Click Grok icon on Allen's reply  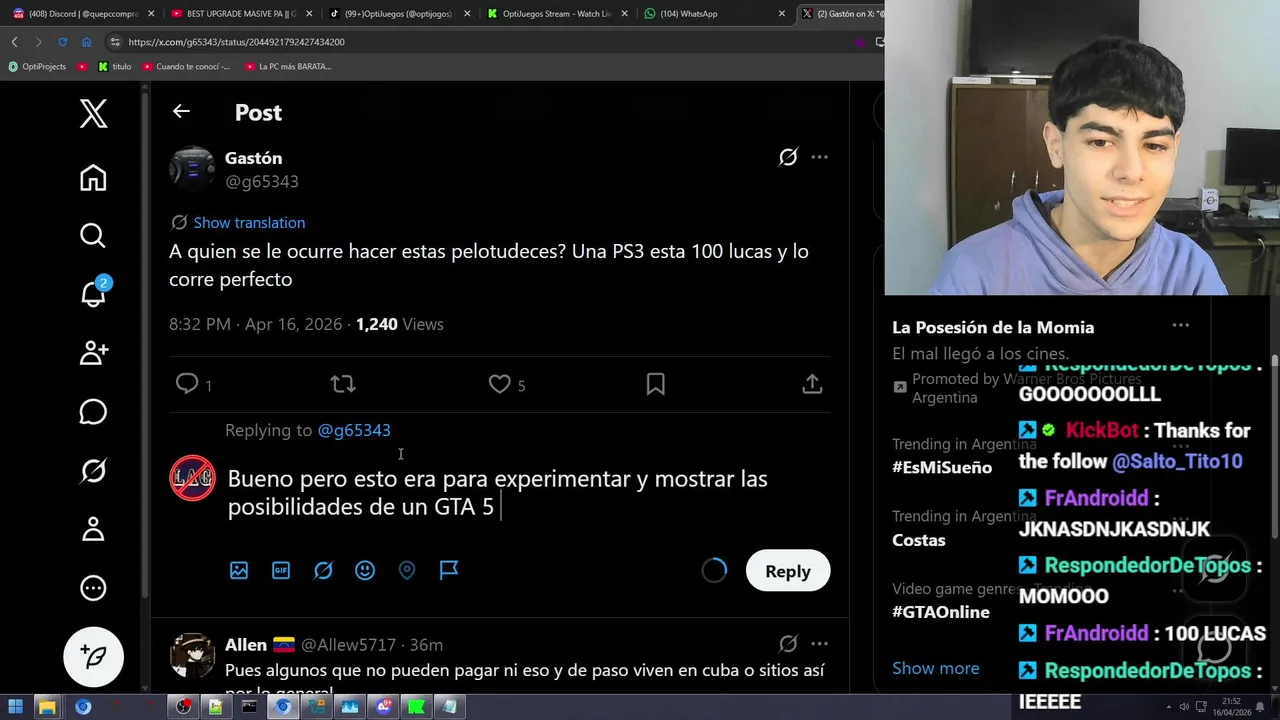click(788, 644)
